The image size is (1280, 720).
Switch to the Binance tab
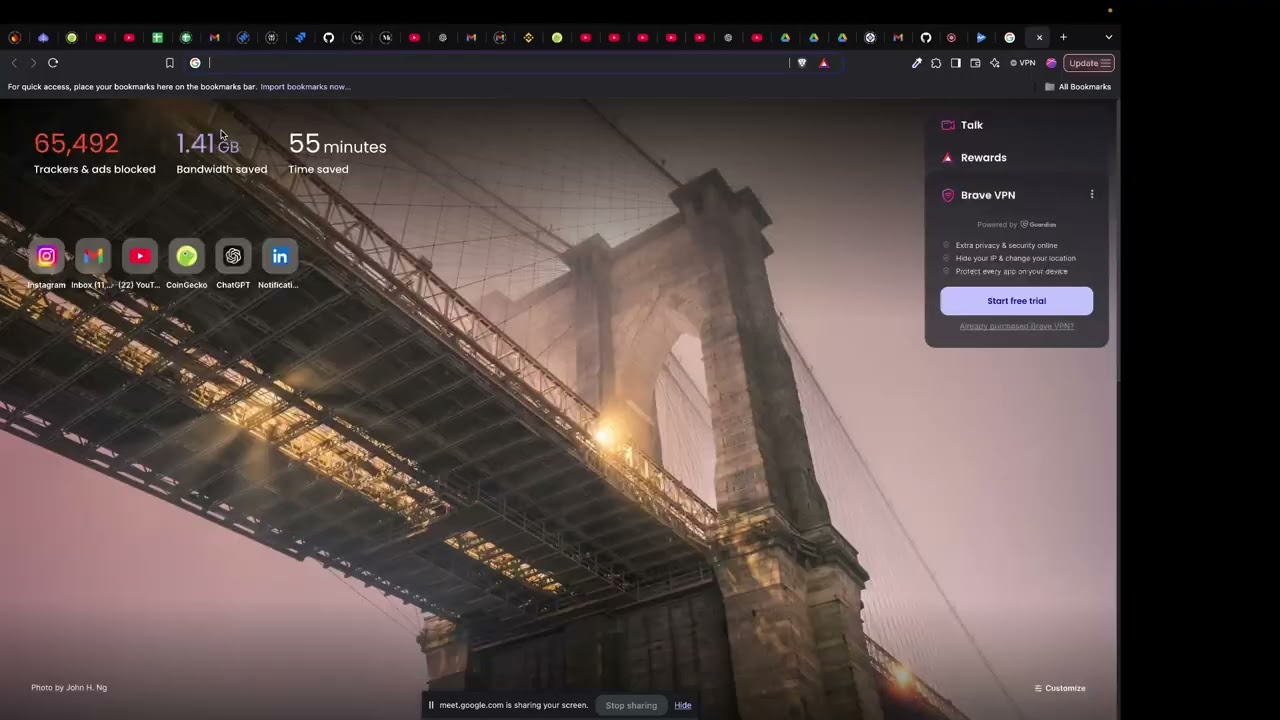(529, 37)
